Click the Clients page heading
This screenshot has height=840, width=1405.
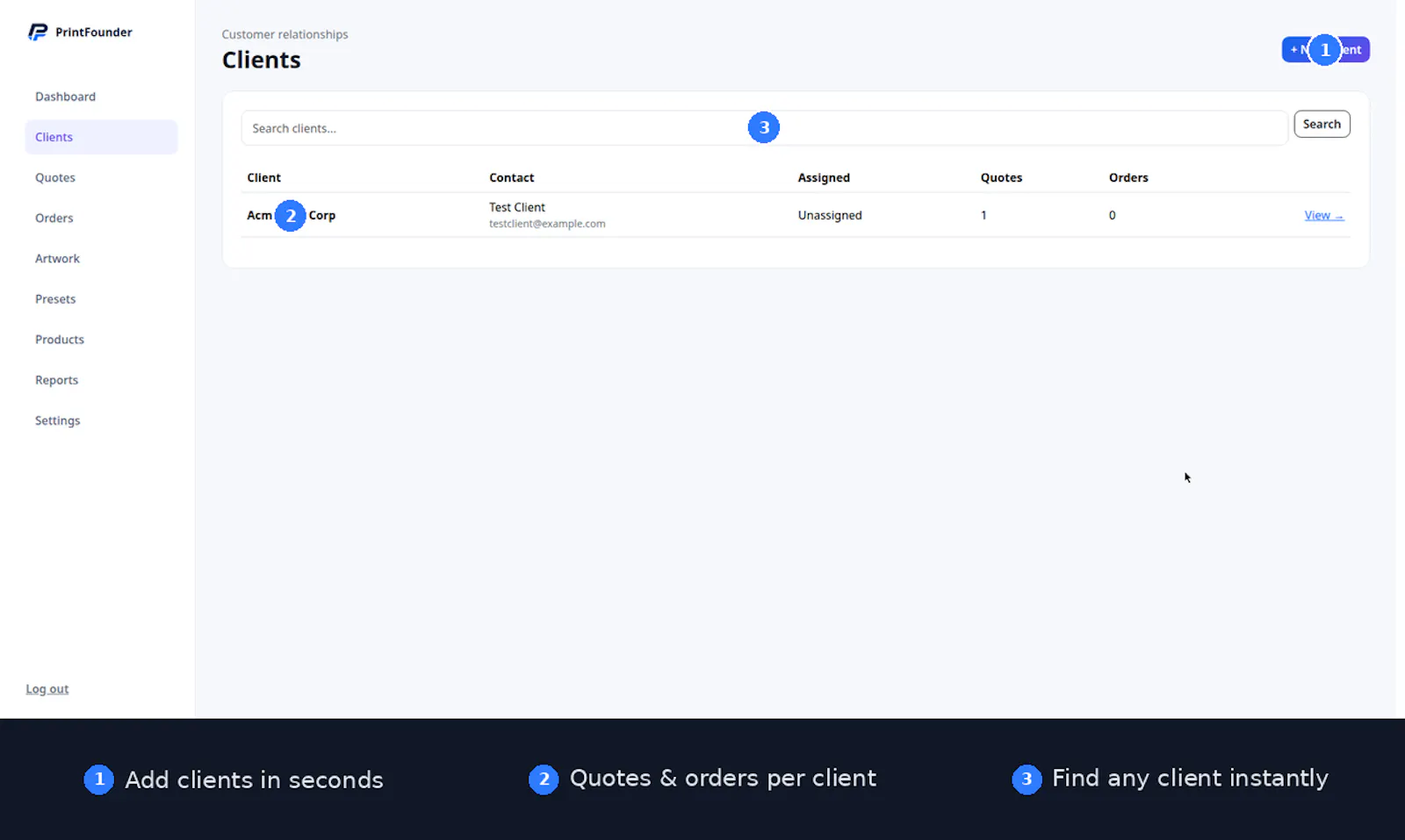[261, 60]
